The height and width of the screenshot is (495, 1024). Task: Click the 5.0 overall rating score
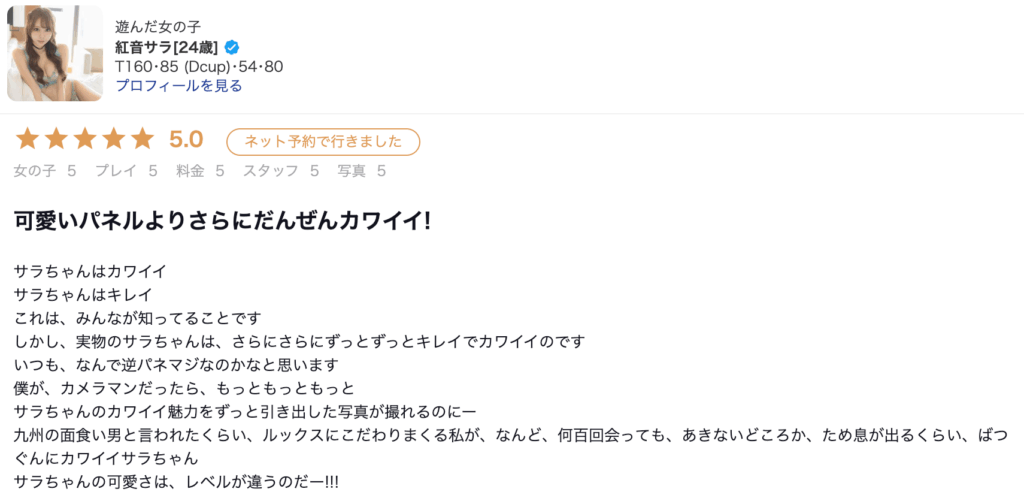point(186,140)
